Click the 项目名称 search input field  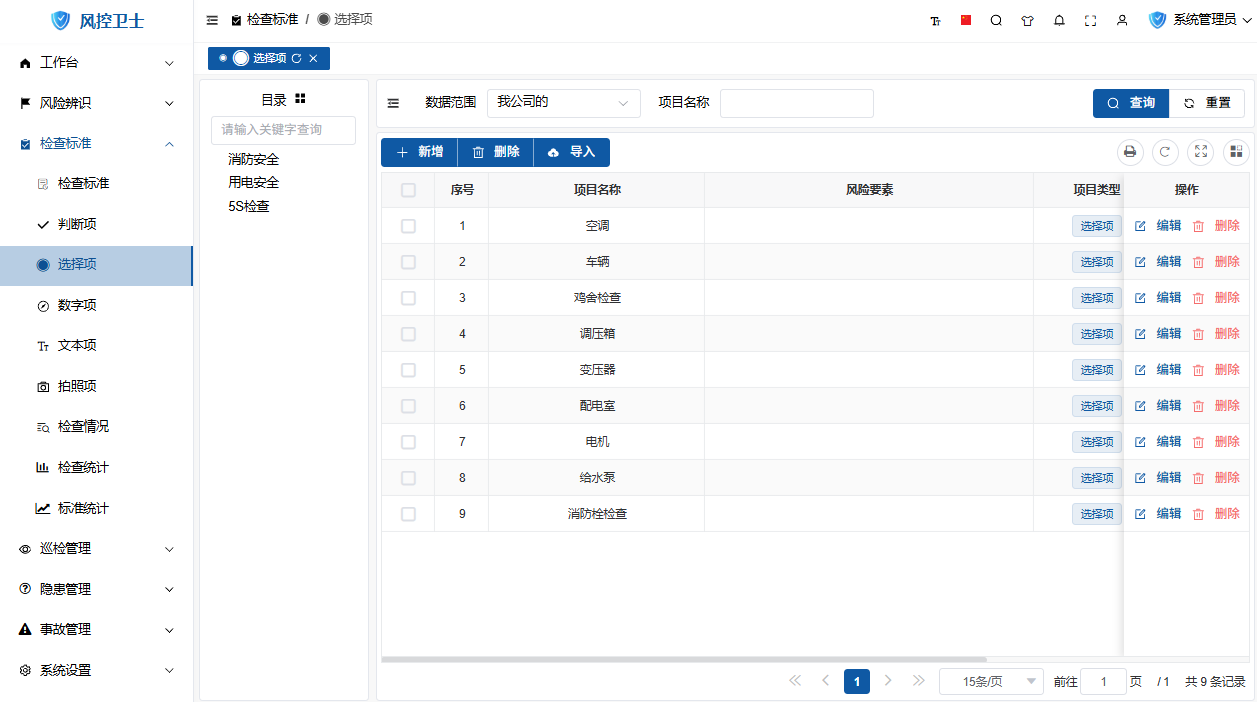(x=796, y=103)
